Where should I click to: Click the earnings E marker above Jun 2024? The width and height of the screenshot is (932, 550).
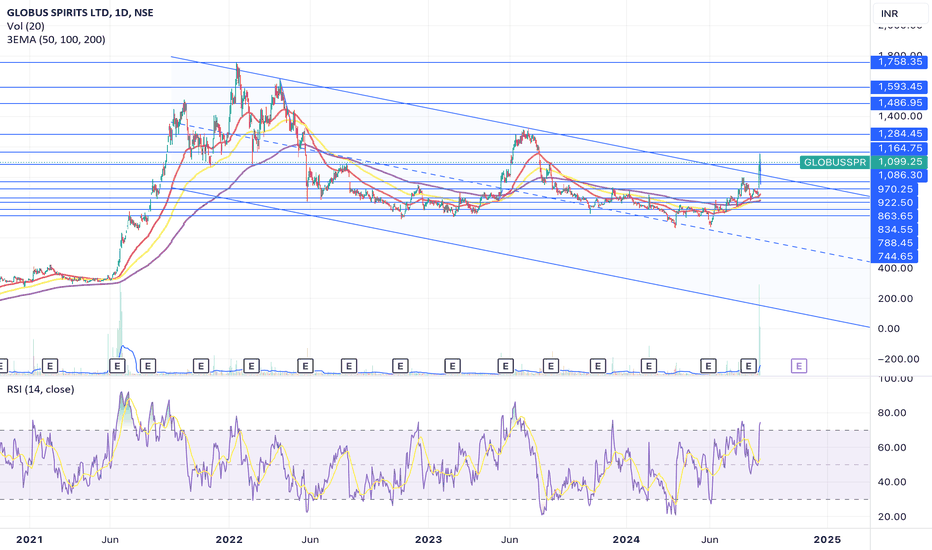pos(708,366)
